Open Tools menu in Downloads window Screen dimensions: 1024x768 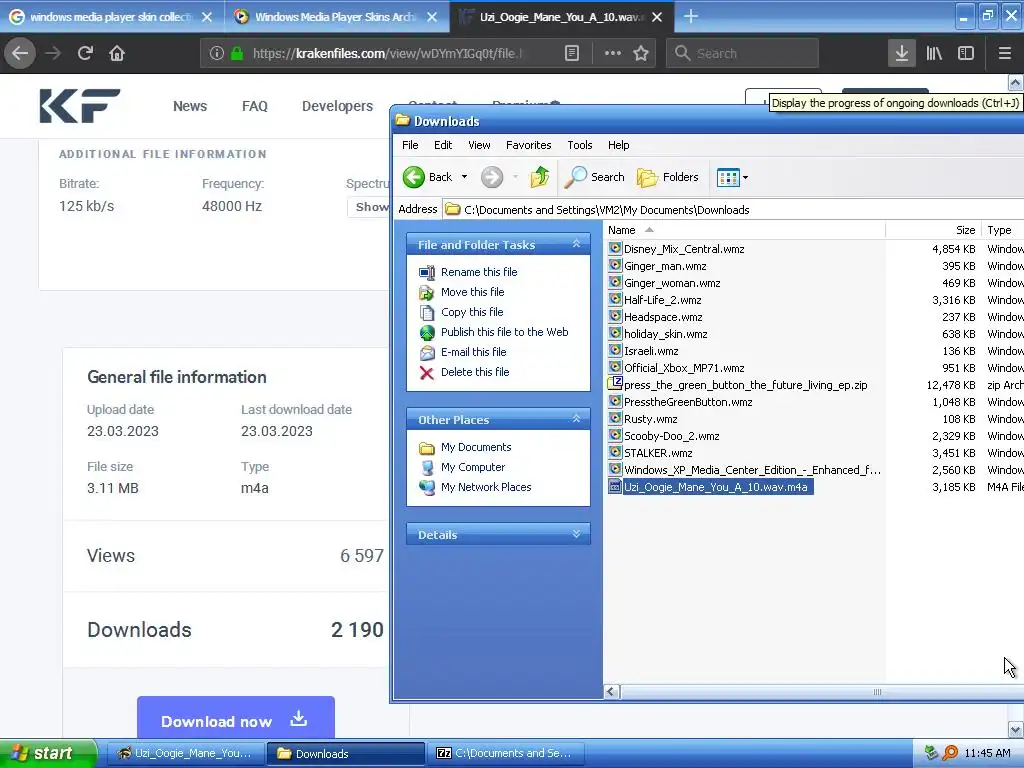pos(579,145)
